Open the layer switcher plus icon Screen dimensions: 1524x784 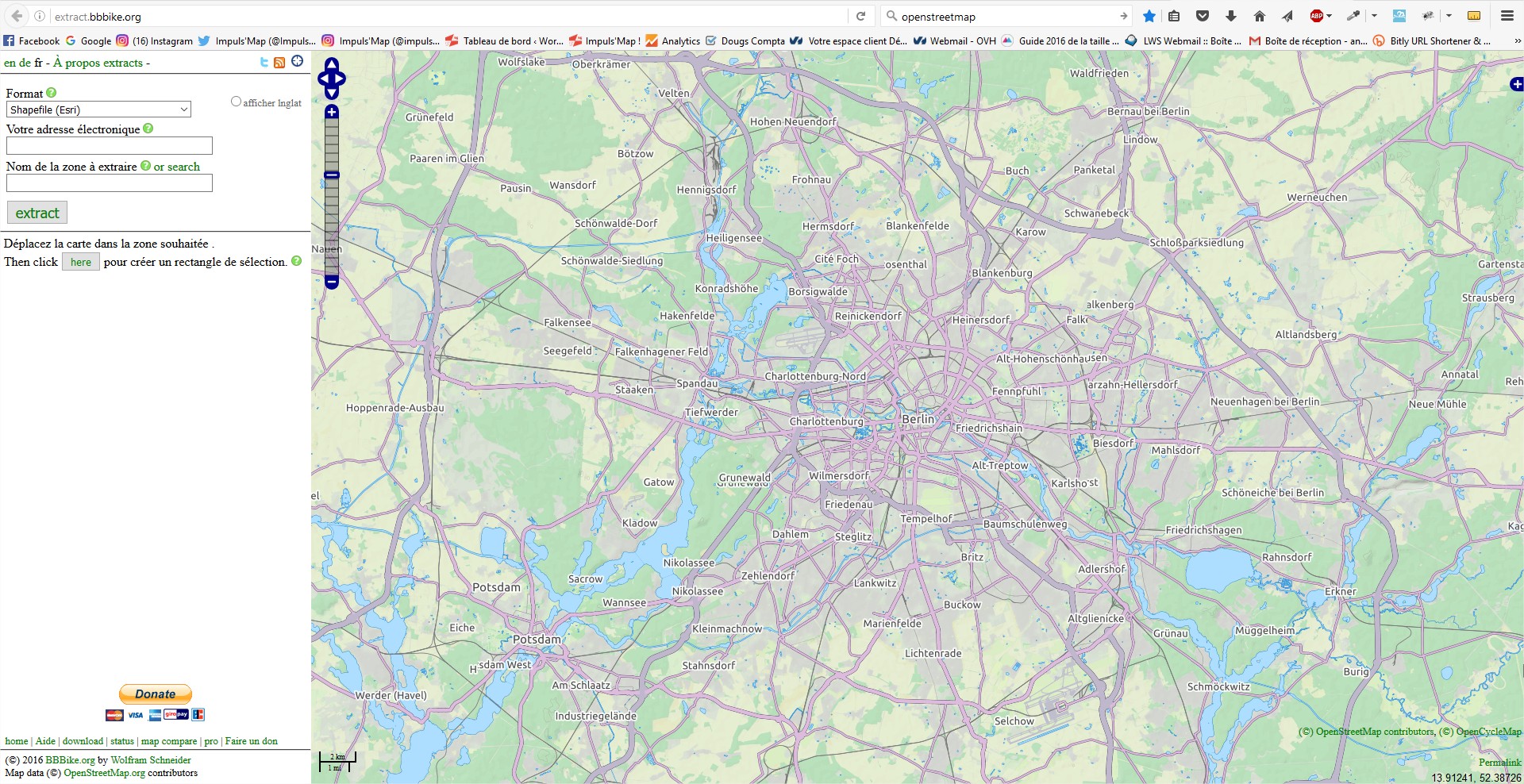point(1517,84)
